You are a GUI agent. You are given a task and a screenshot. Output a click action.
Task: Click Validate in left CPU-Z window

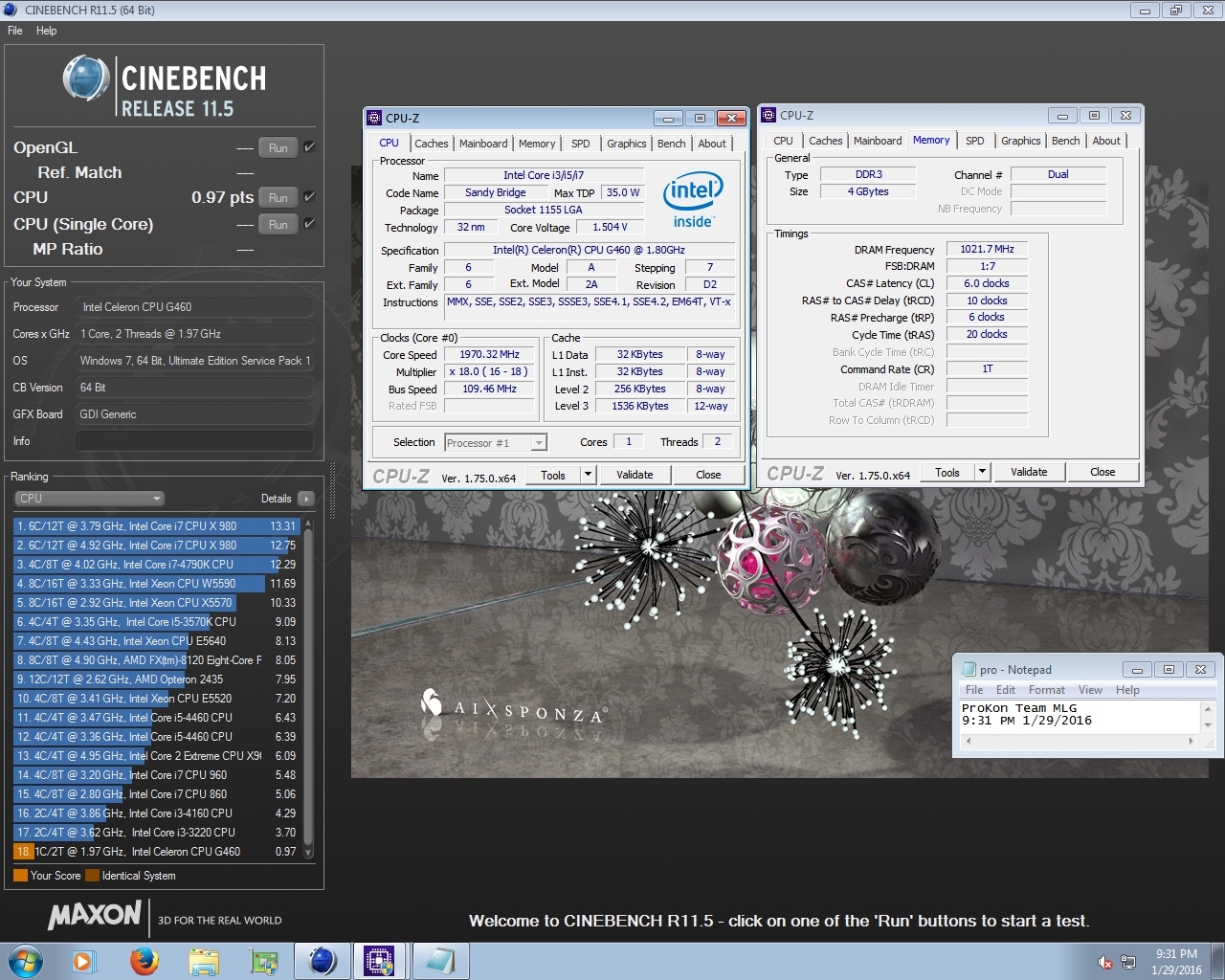635,475
